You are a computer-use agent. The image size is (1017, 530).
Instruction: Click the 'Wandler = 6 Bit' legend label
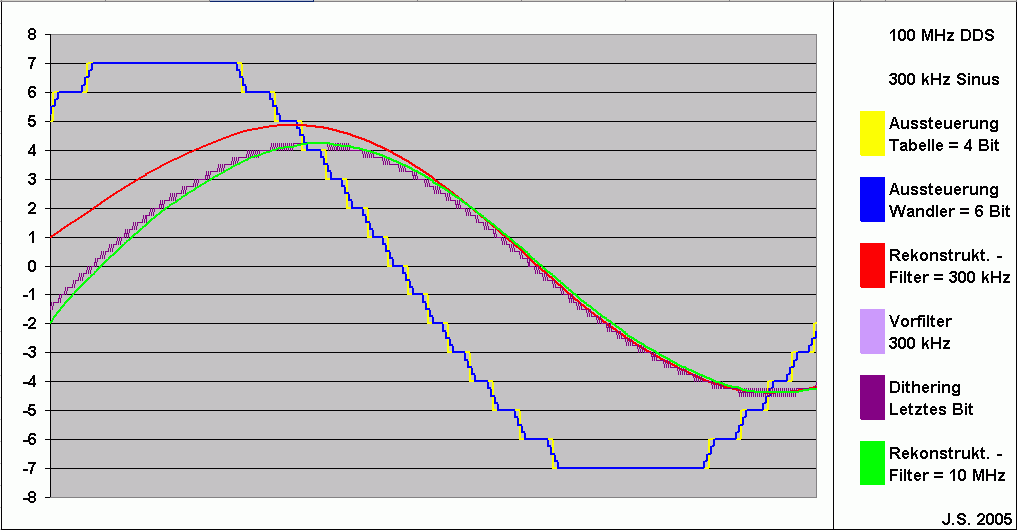(x=950, y=211)
